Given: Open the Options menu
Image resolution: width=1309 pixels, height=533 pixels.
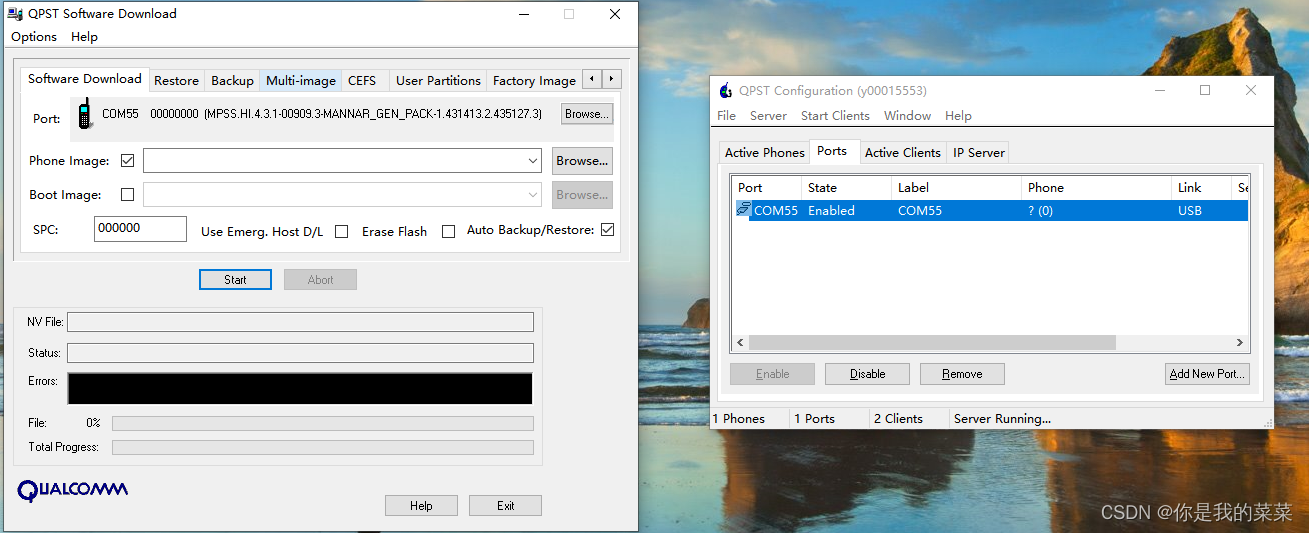Looking at the screenshot, I should coord(34,37).
